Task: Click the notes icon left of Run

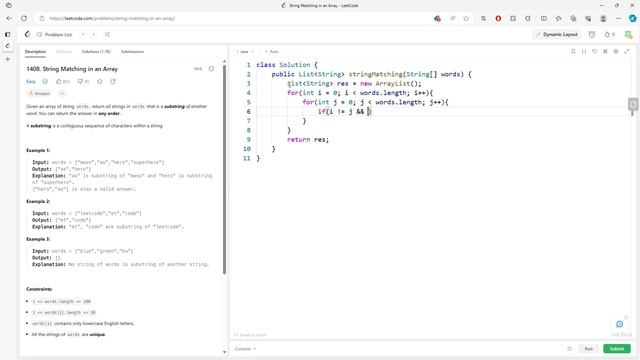Action: 569,349
